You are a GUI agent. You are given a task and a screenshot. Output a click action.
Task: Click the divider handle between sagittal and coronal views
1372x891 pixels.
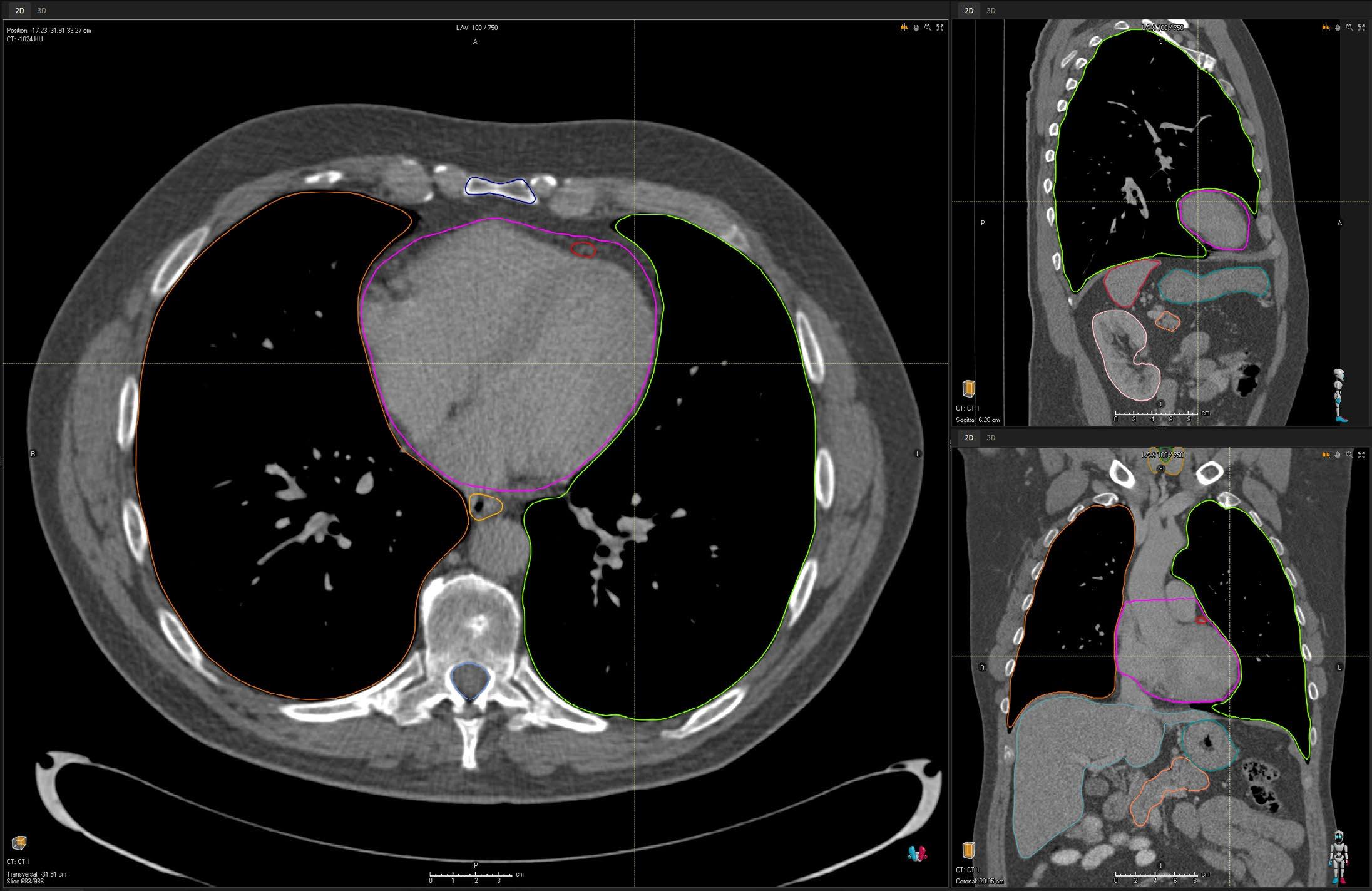tap(1160, 428)
